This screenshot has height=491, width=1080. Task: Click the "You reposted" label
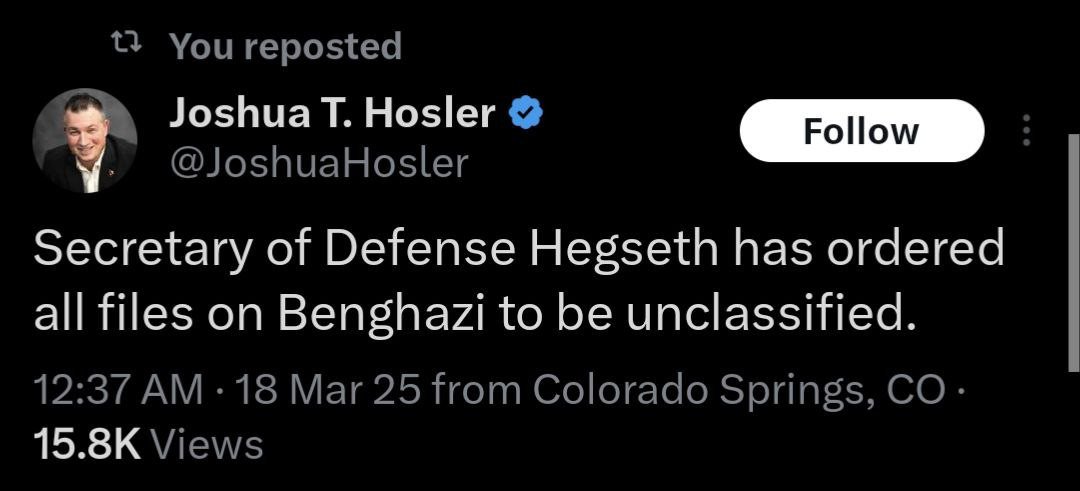tap(285, 45)
